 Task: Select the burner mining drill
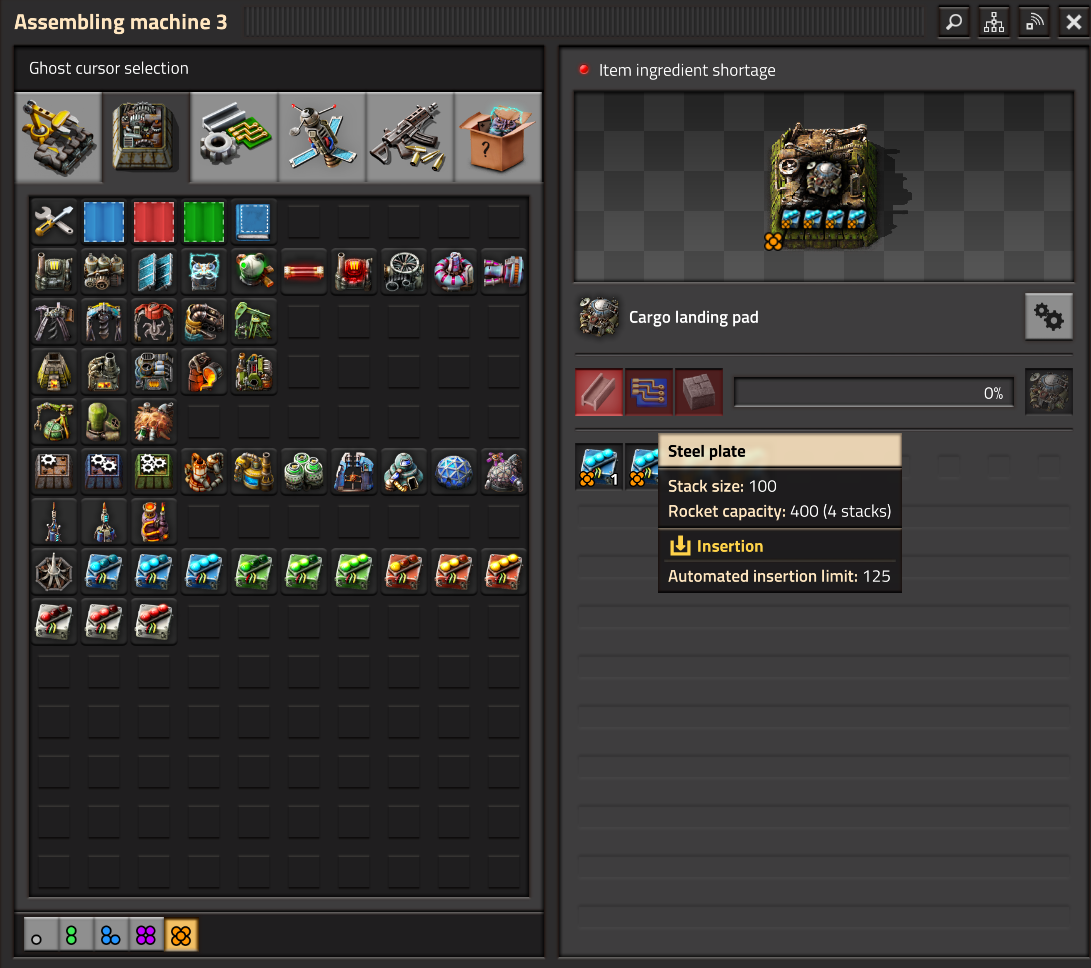pos(54,322)
